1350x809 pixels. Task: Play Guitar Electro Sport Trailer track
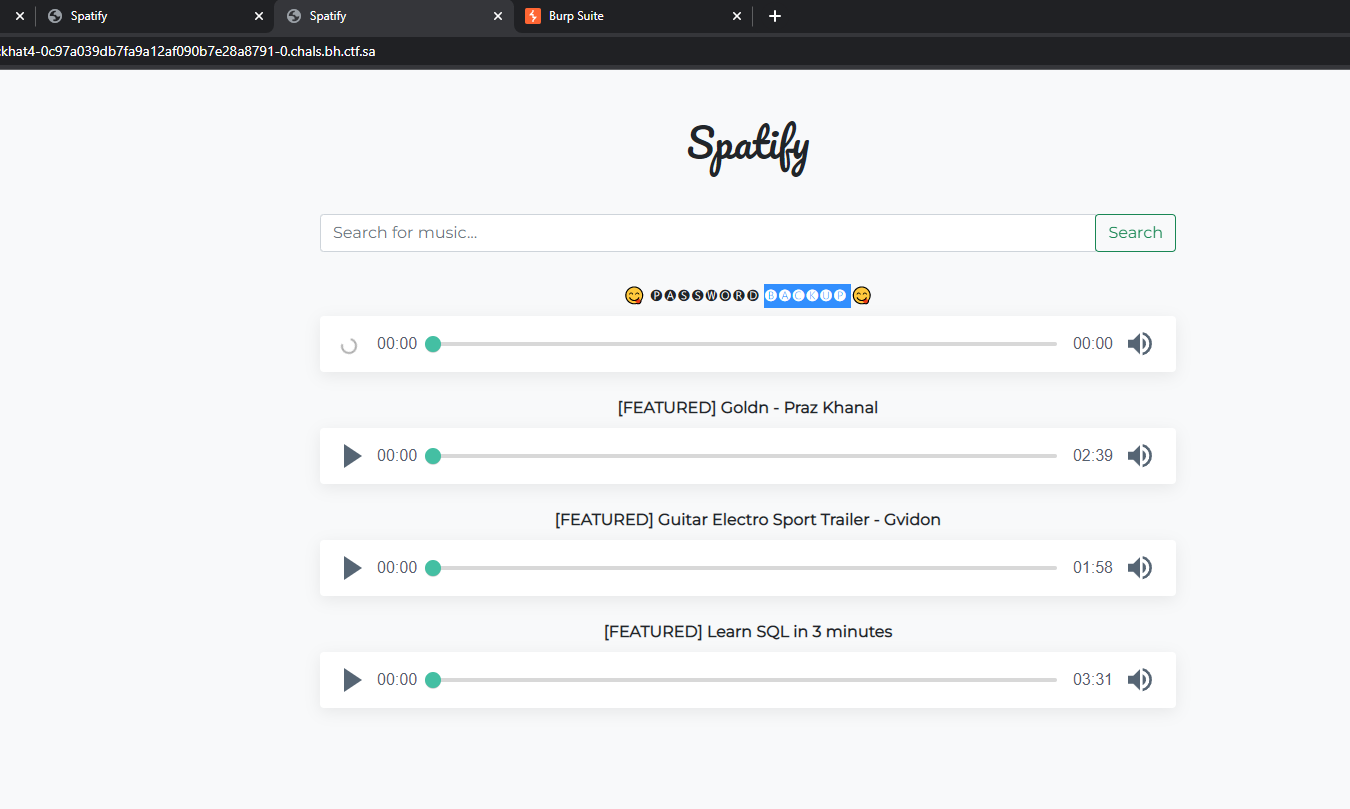(352, 568)
